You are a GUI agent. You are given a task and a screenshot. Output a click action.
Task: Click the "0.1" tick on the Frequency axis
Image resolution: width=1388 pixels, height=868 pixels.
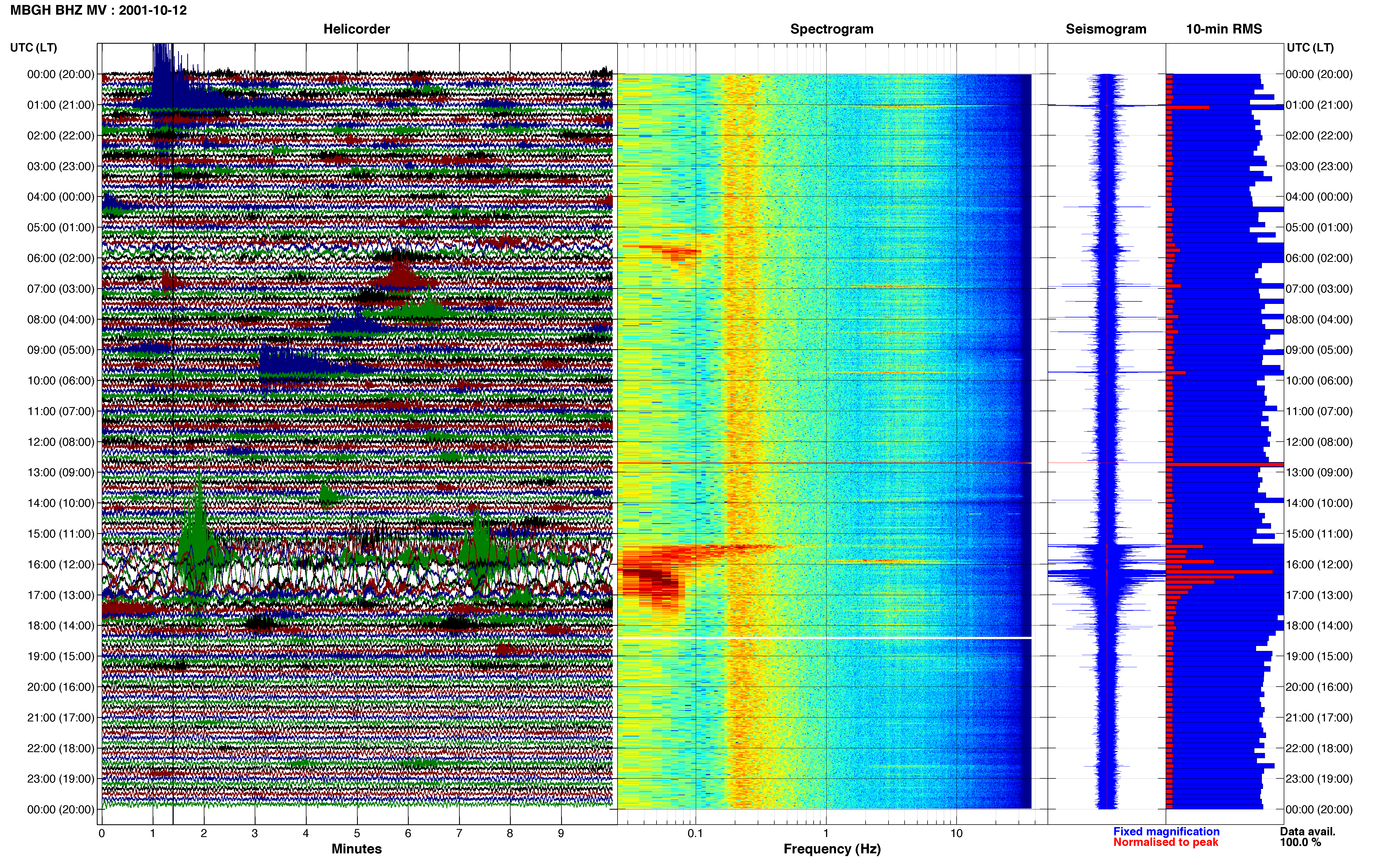(695, 833)
